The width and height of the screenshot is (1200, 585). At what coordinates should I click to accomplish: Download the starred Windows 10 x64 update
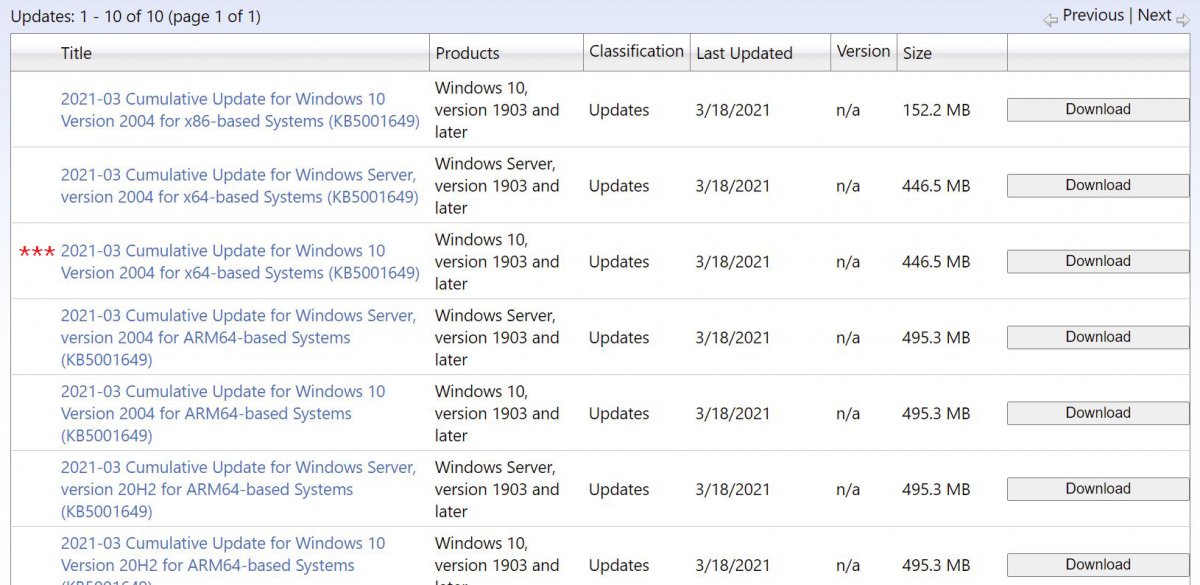pos(1097,262)
